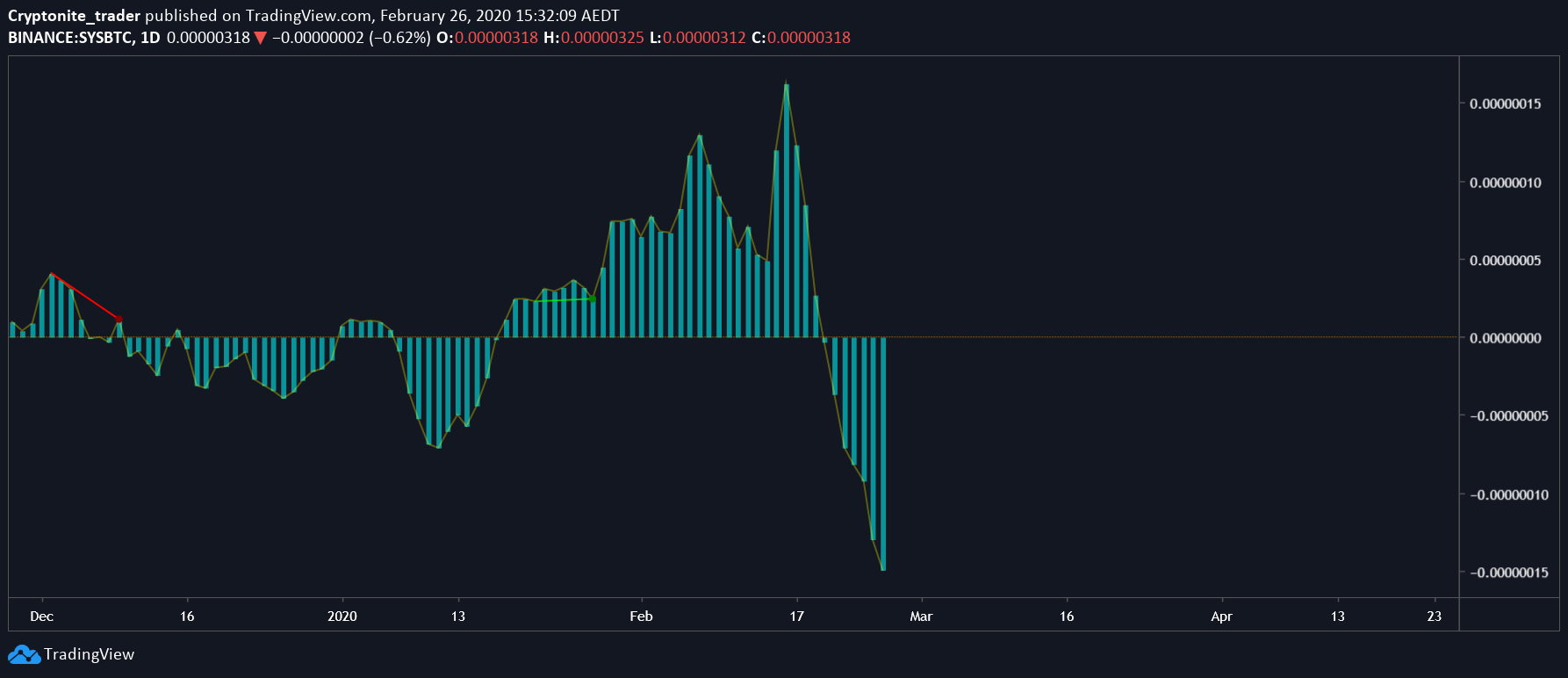
Task: Click the green divergence trend line
Action: click(564, 300)
